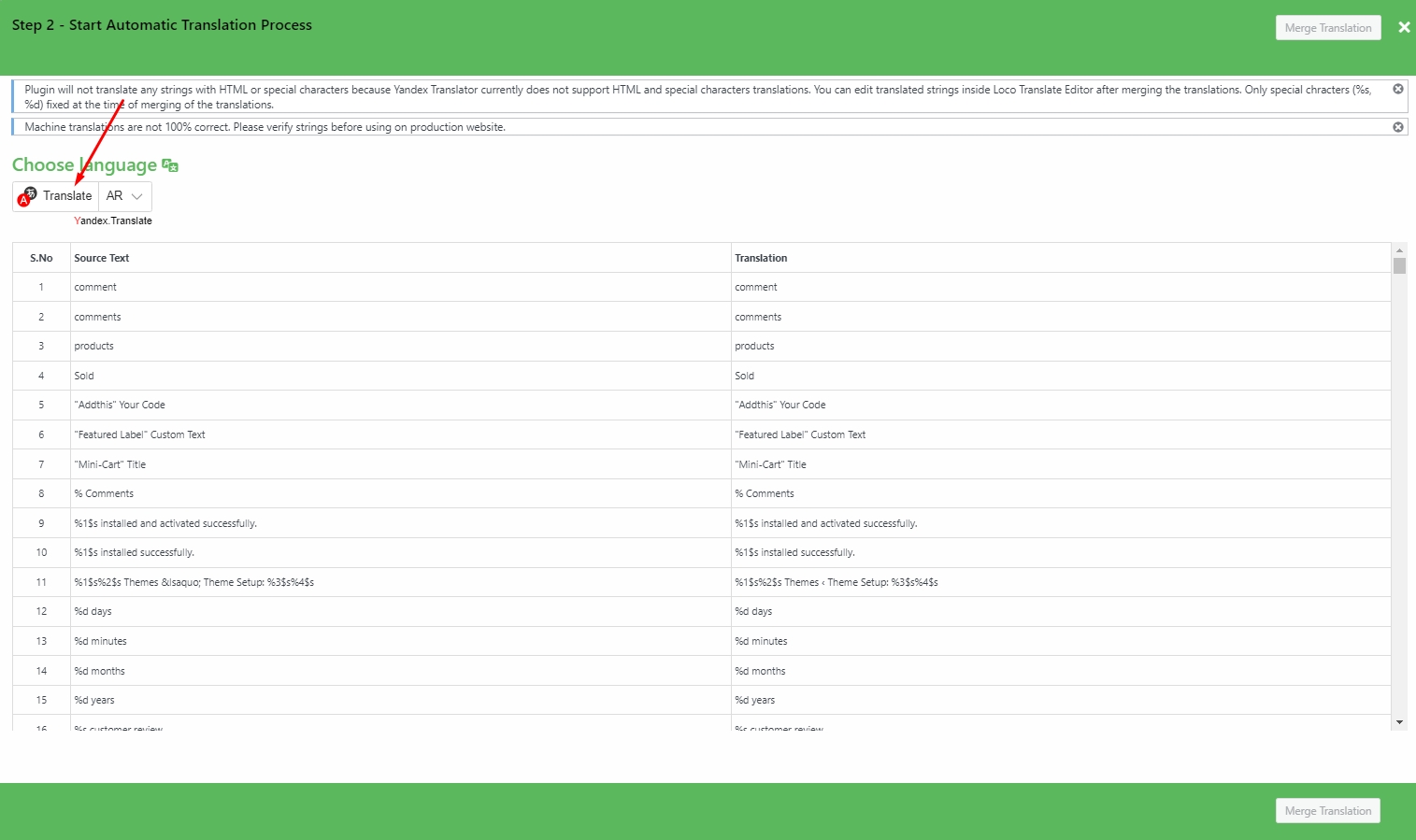Open the Yandex.Translate link
Image resolution: width=1416 pixels, height=840 pixels.
[x=113, y=221]
